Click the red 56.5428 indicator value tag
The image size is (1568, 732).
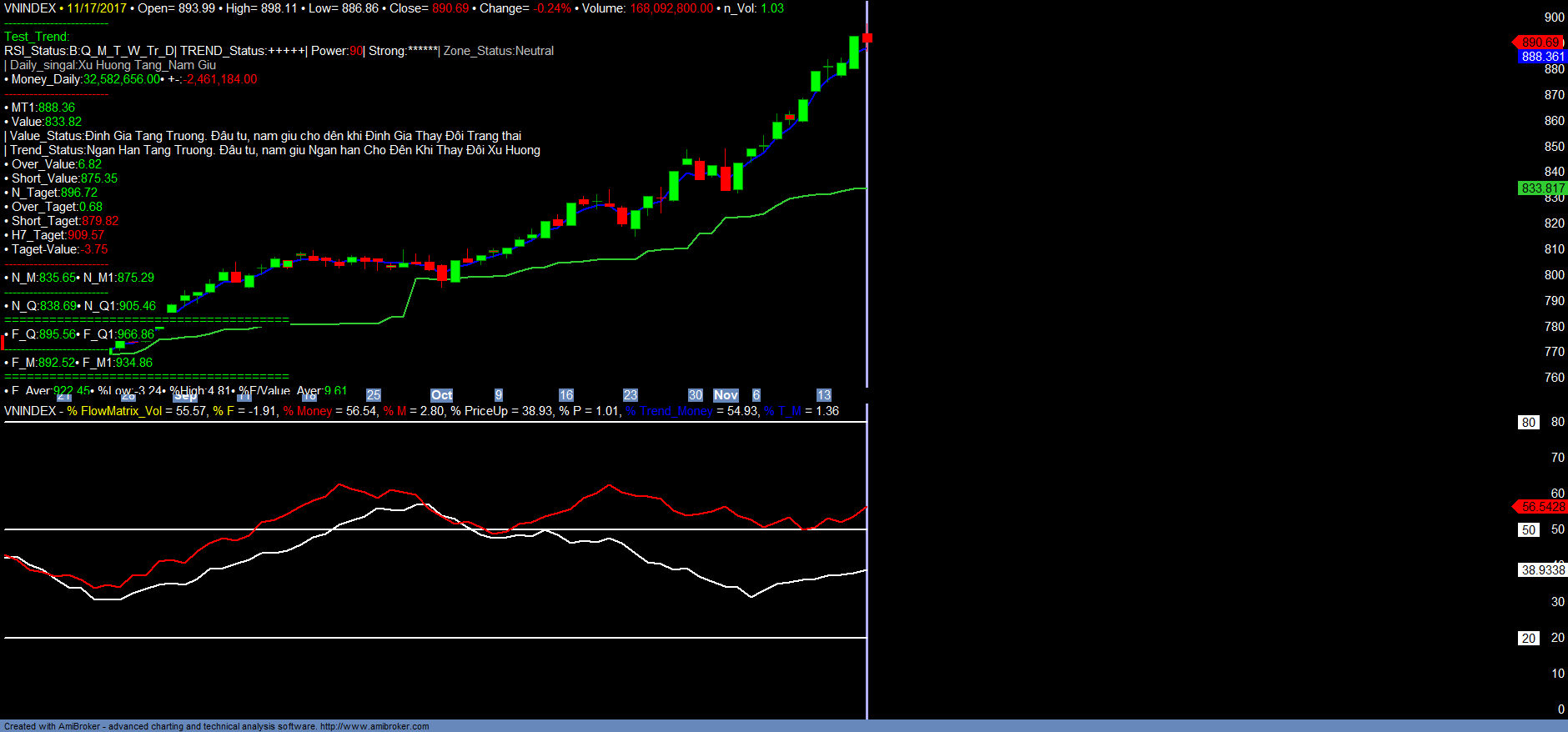tap(1541, 507)
